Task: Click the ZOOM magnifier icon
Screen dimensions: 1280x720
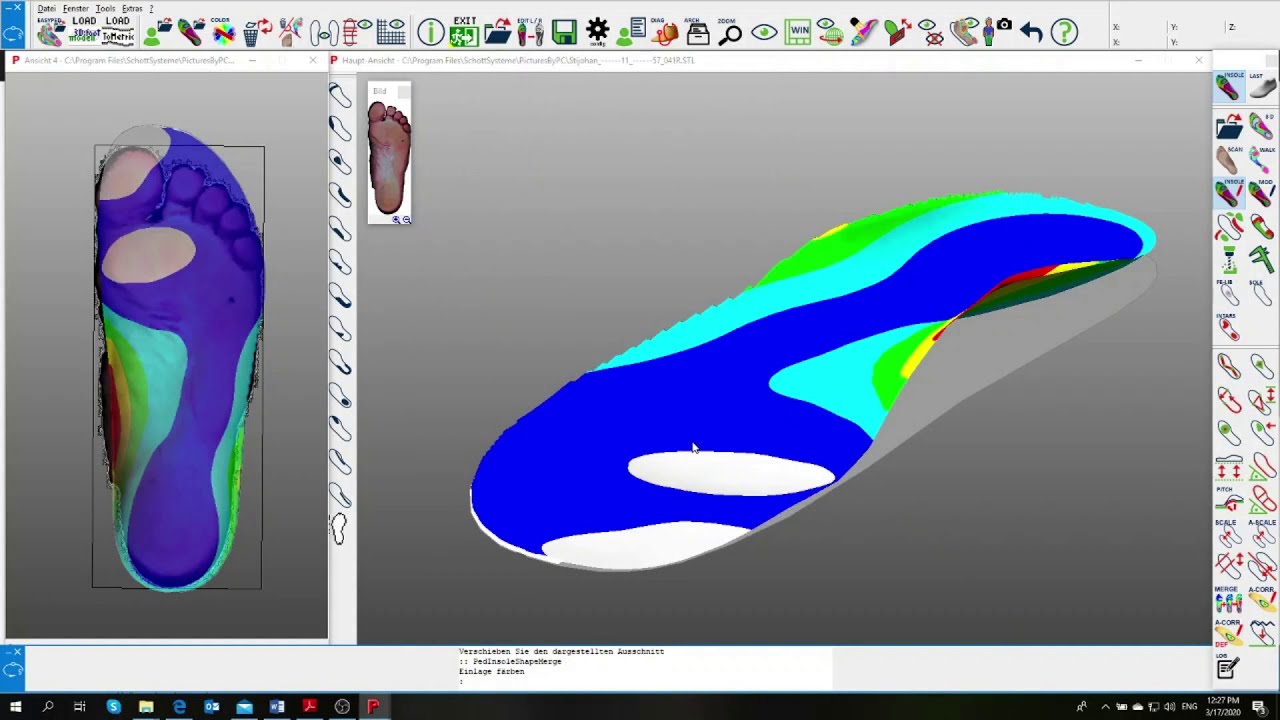Action: click(x=730, y=31)
